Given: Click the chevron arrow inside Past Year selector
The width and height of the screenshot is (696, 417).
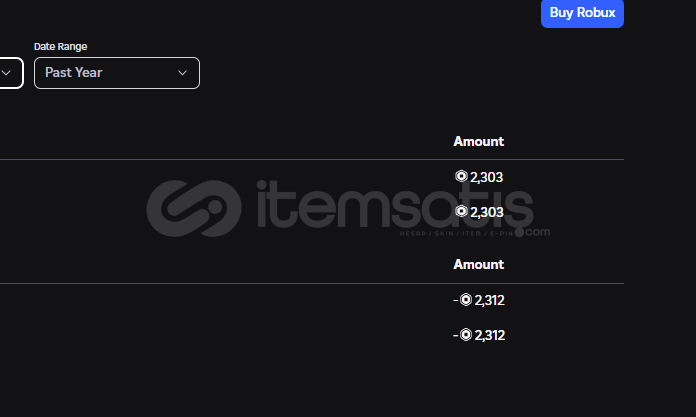Looking at the screenshot, I should (x=182, y=73).
